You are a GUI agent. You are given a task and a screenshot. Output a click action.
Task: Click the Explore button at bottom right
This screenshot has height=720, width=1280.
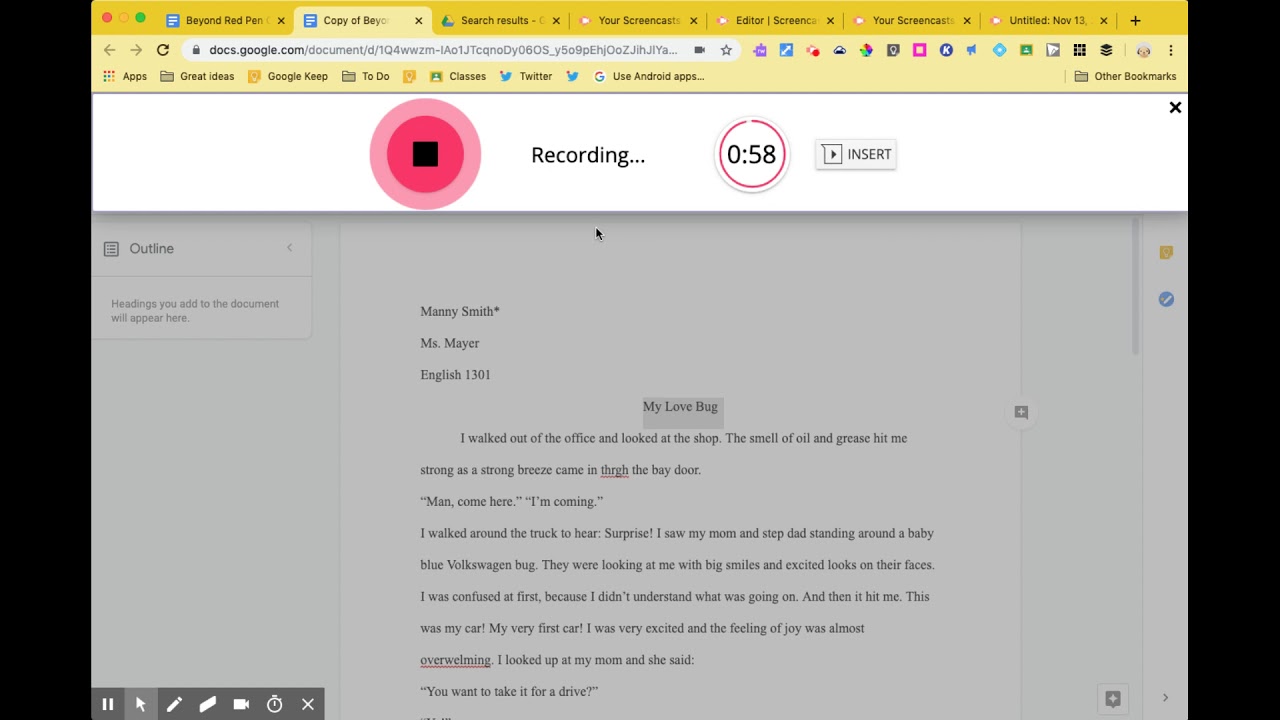pyautogui.click(x=1113, y=698)
